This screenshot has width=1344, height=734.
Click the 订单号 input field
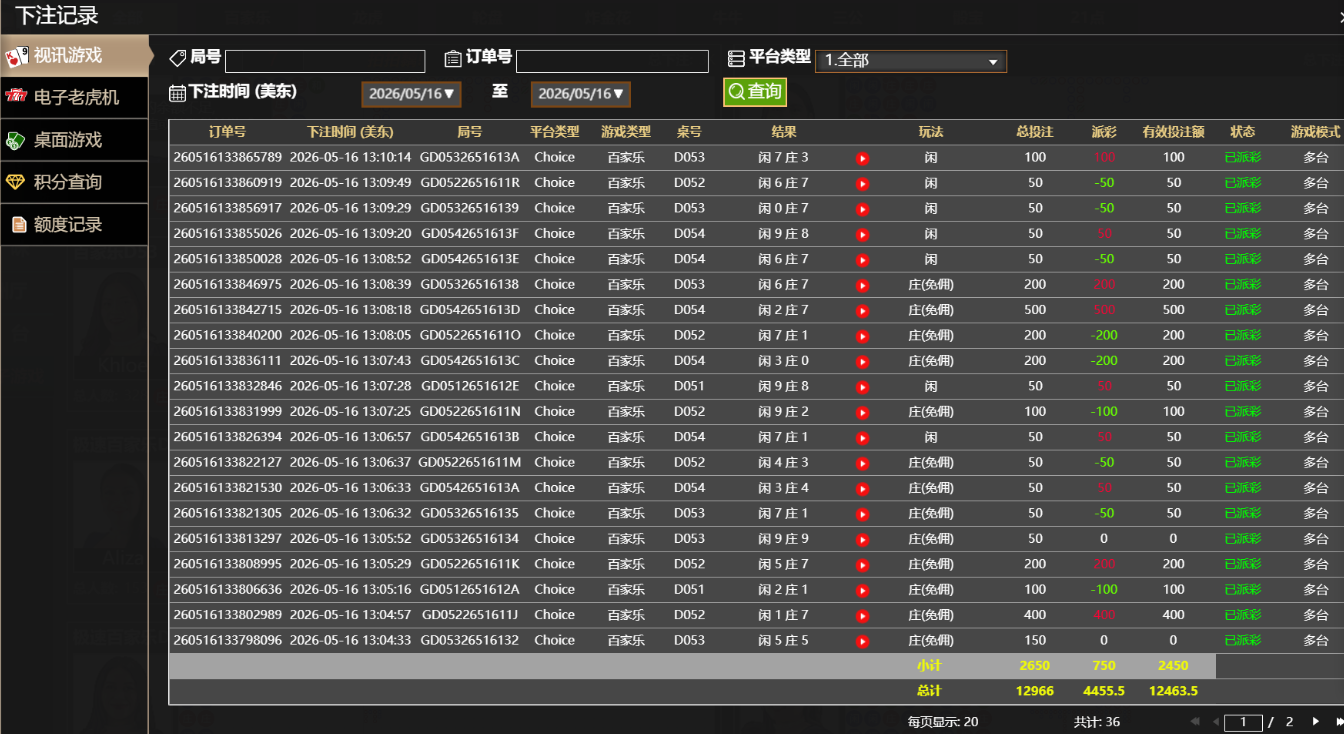[612, 61]
